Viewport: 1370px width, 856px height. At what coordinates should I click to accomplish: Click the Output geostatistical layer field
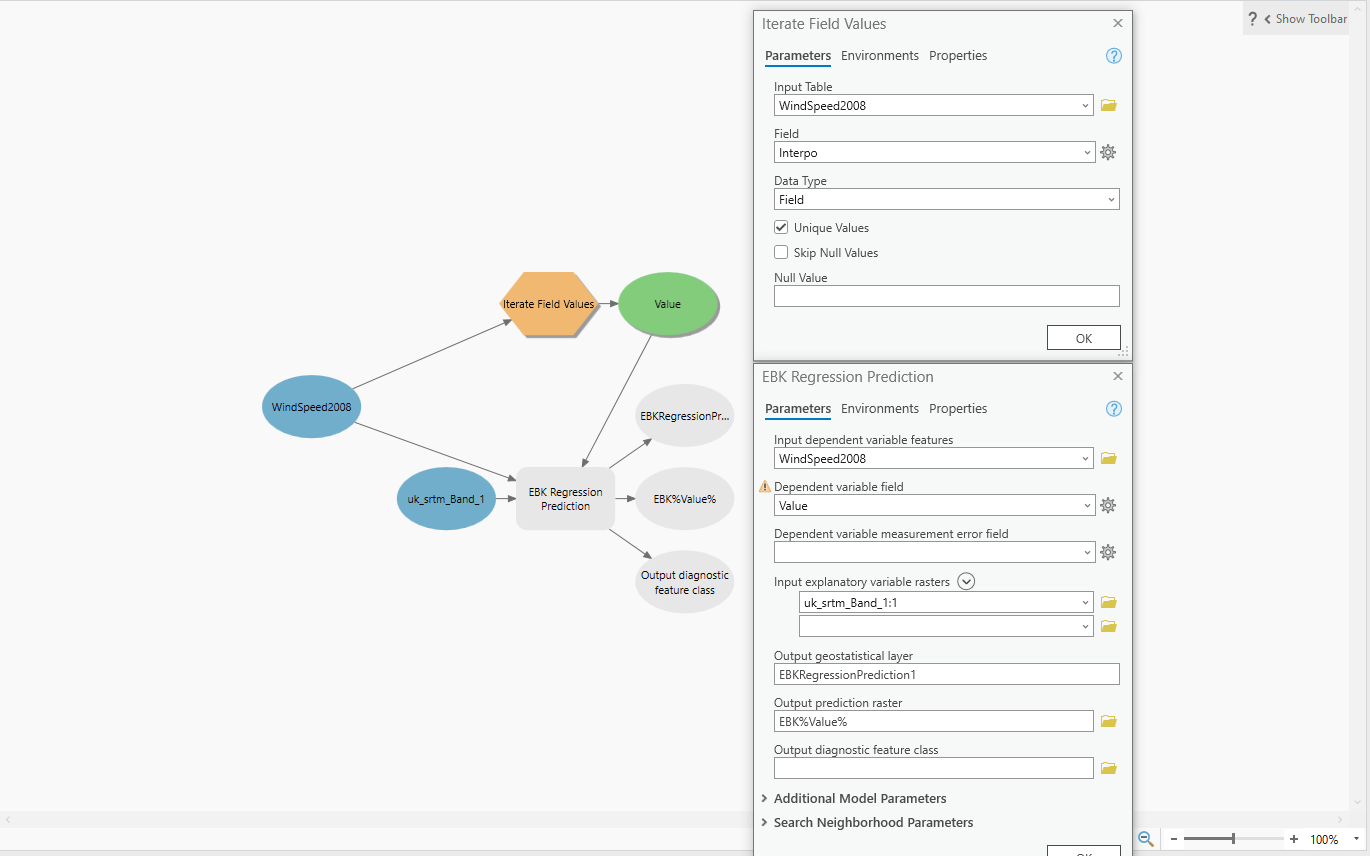947,675
